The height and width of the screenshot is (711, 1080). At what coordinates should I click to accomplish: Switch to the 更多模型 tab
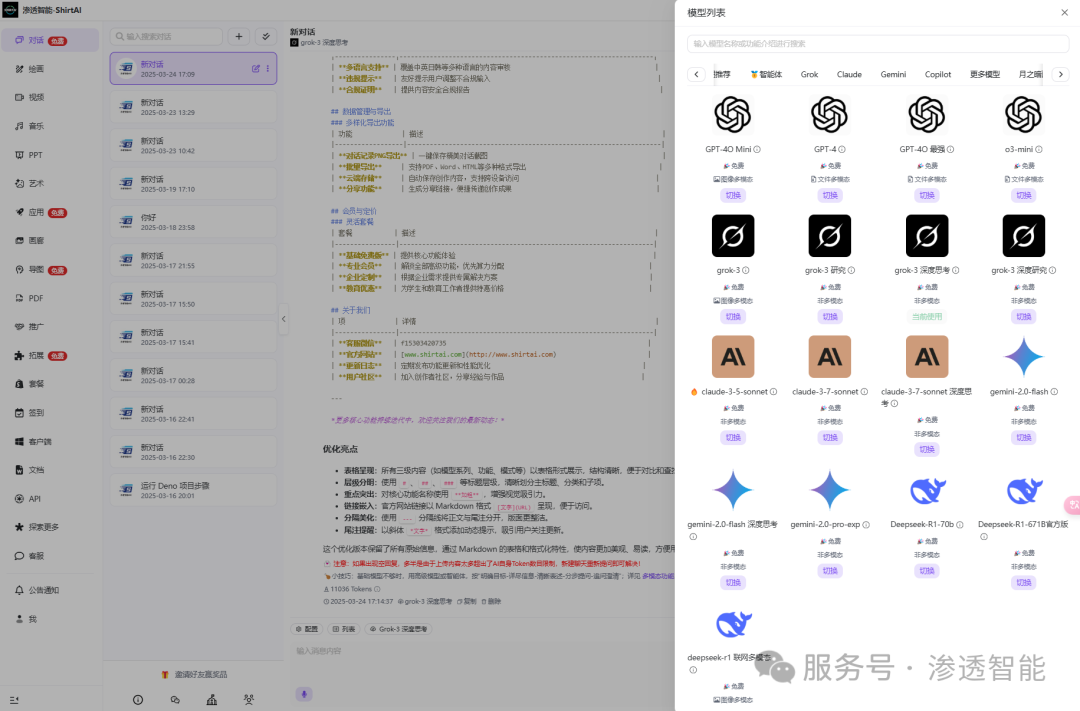985,74
